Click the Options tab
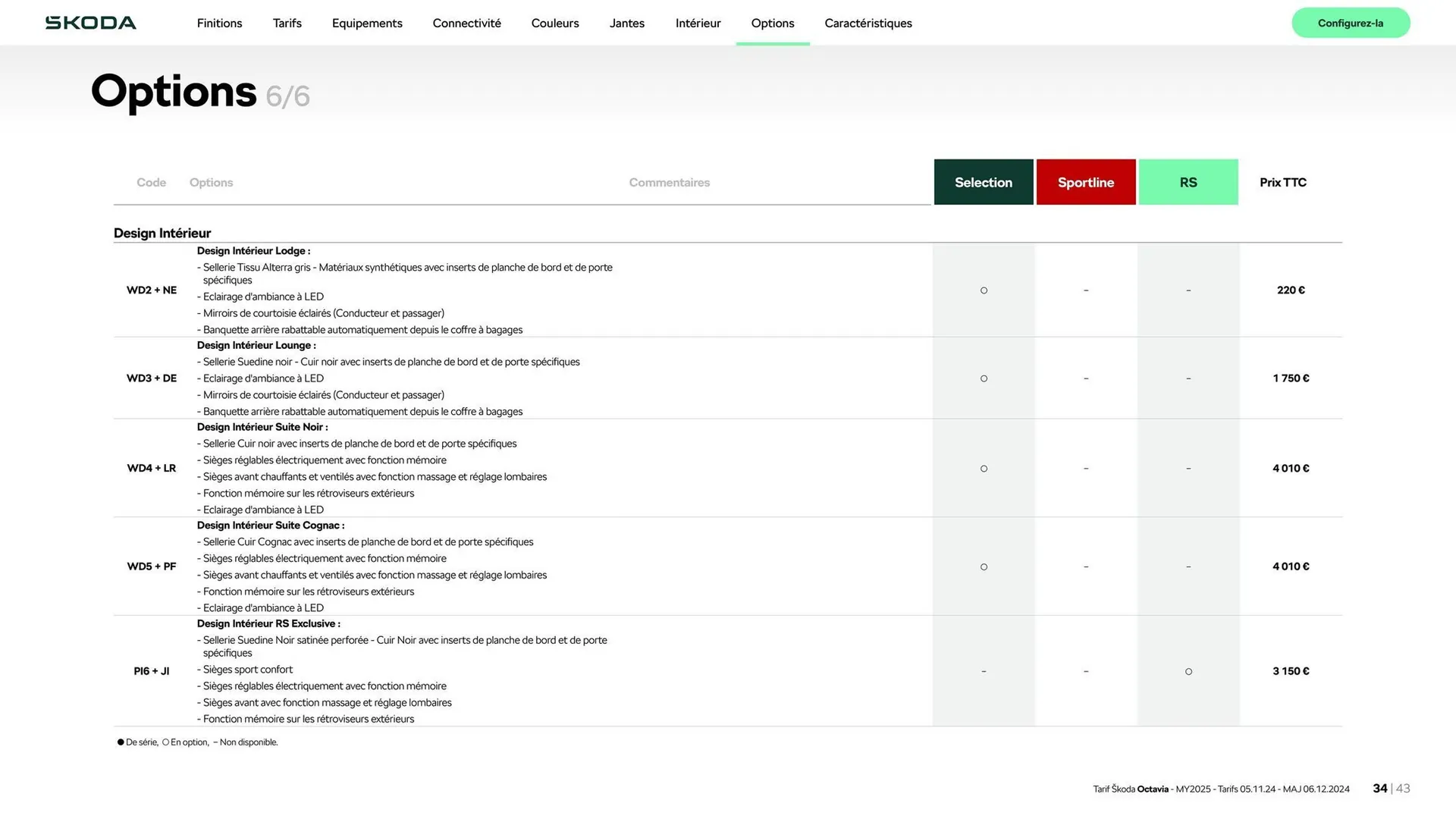Viewport: 1456px width, 819px height. pos(772,24)
